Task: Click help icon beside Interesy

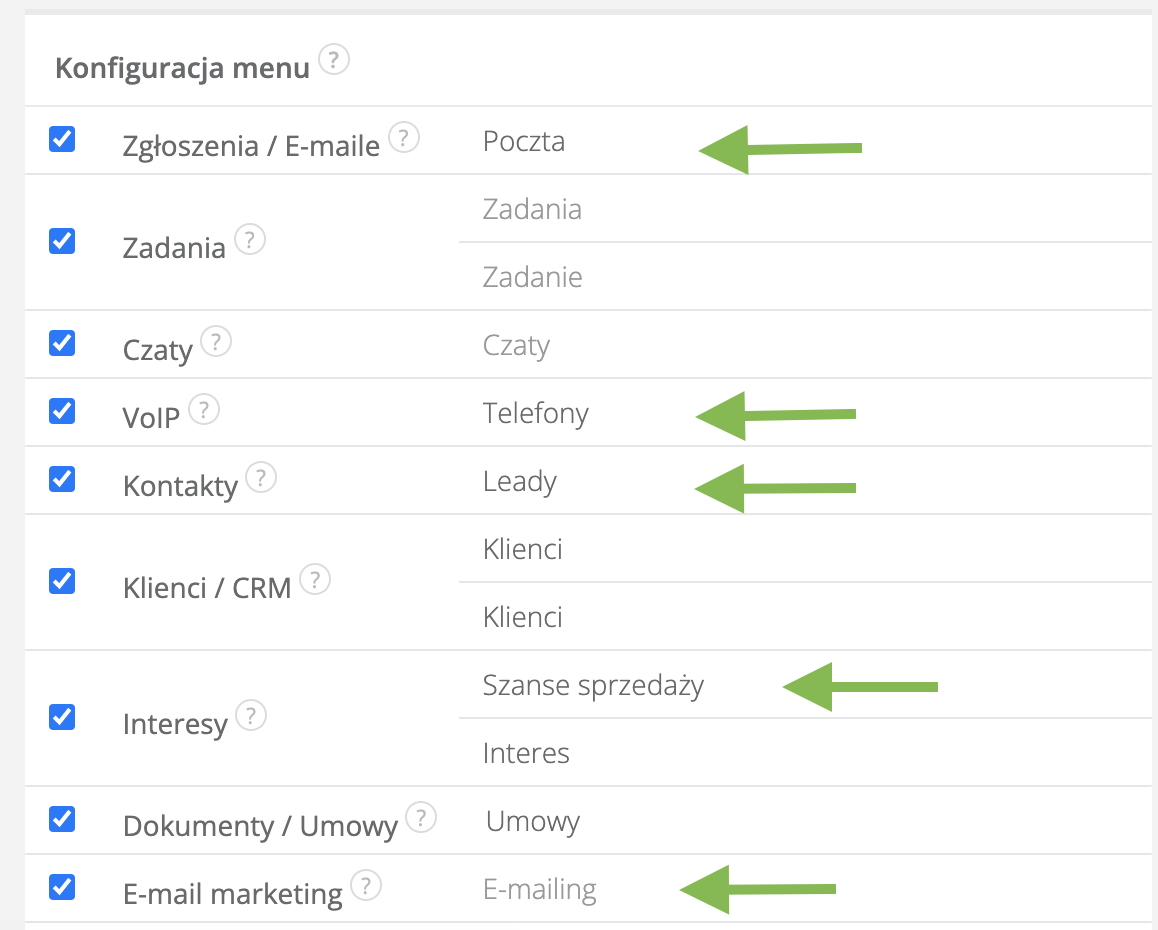Action: 251,716
